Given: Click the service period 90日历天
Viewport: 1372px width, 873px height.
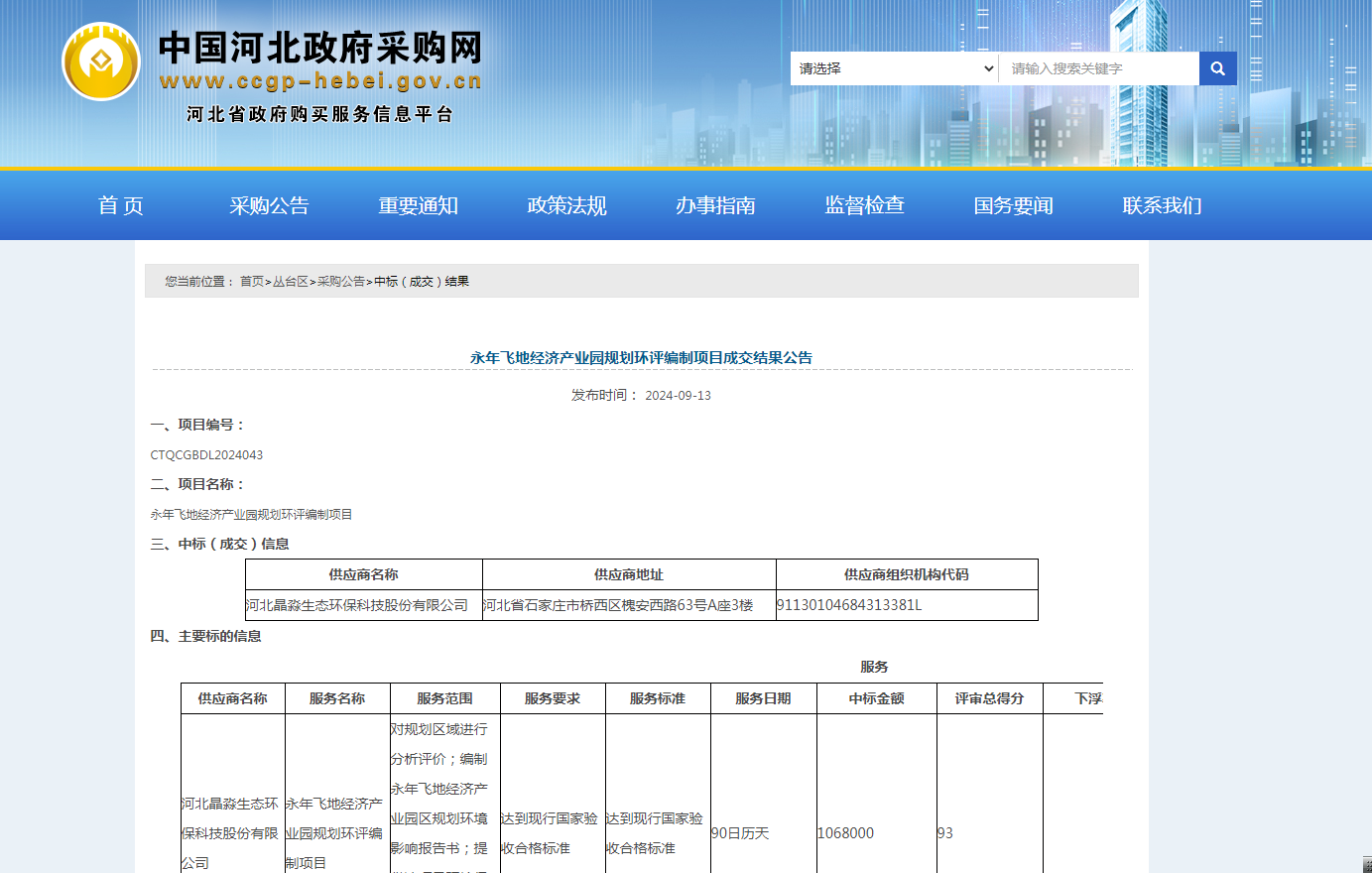Looking at the screenshot, I should click(740, 833).
